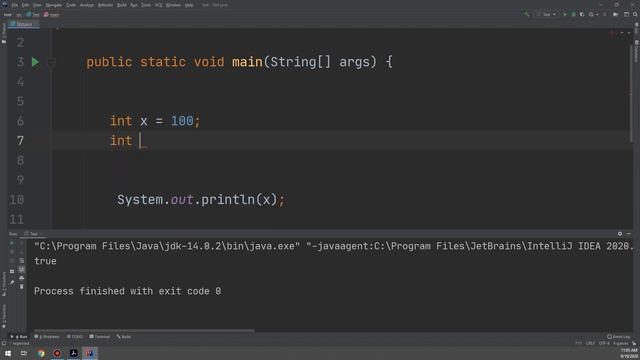Clear console output with trash icon

click(21, 287)
